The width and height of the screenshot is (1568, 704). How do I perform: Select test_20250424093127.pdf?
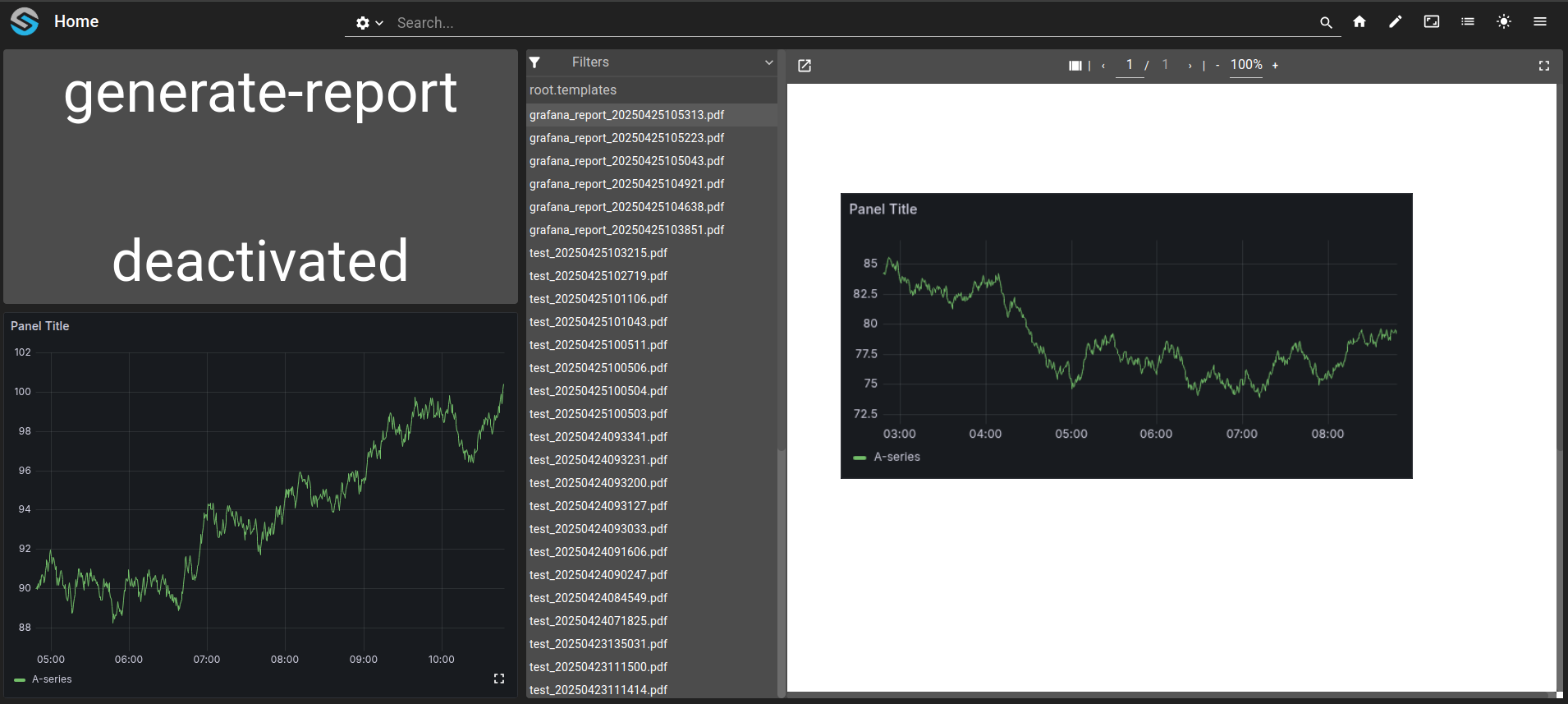click(652, 506)
